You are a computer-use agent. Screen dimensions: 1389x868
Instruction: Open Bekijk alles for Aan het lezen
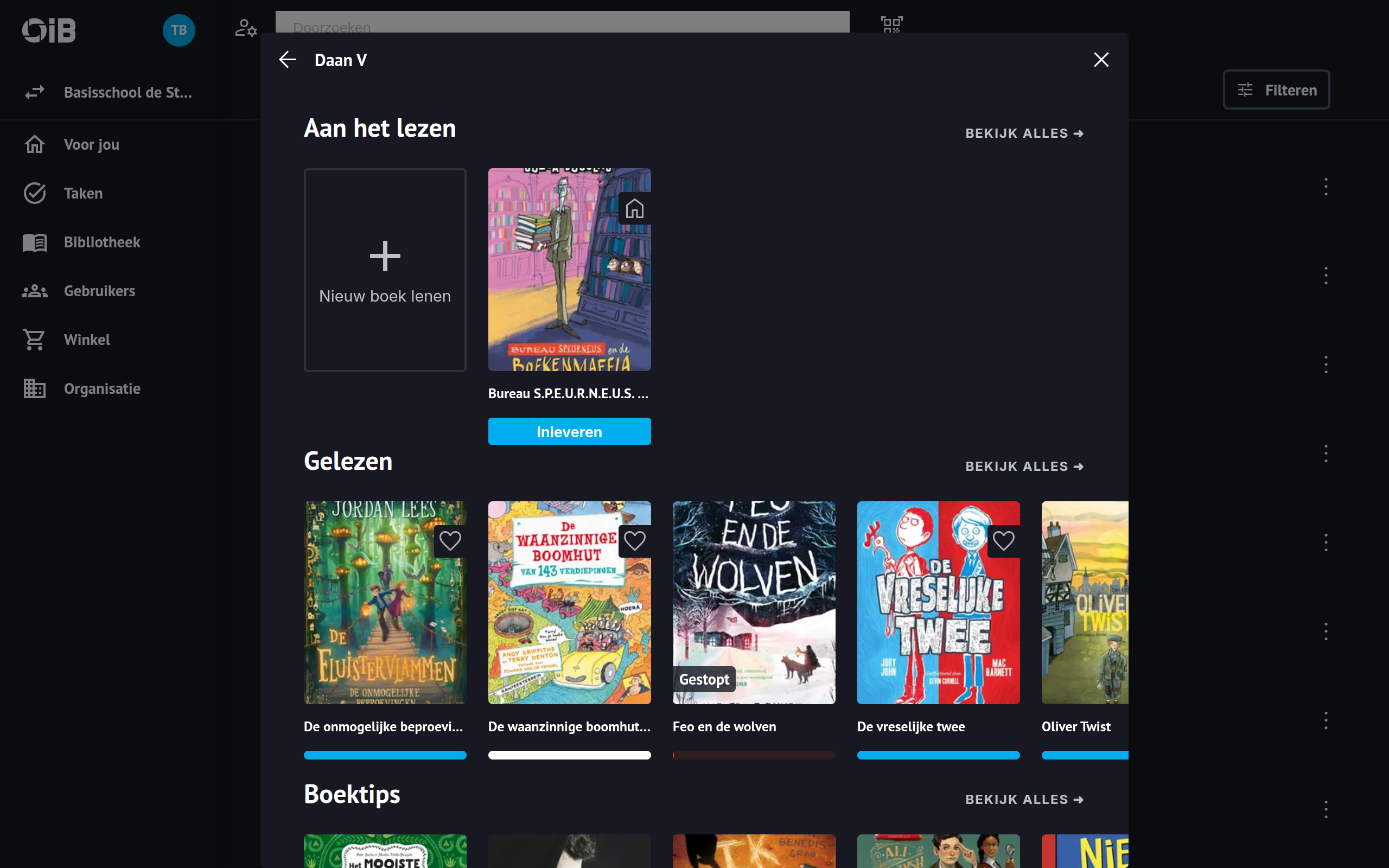1024,133
